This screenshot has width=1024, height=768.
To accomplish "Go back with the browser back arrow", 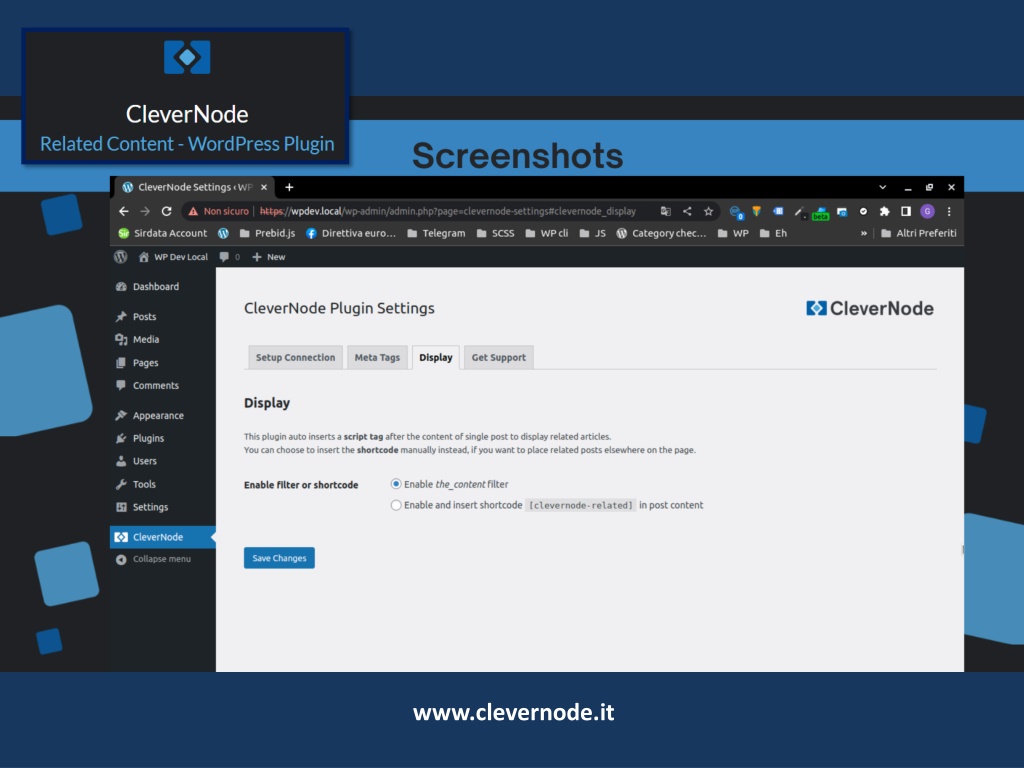I will [123, 211].
